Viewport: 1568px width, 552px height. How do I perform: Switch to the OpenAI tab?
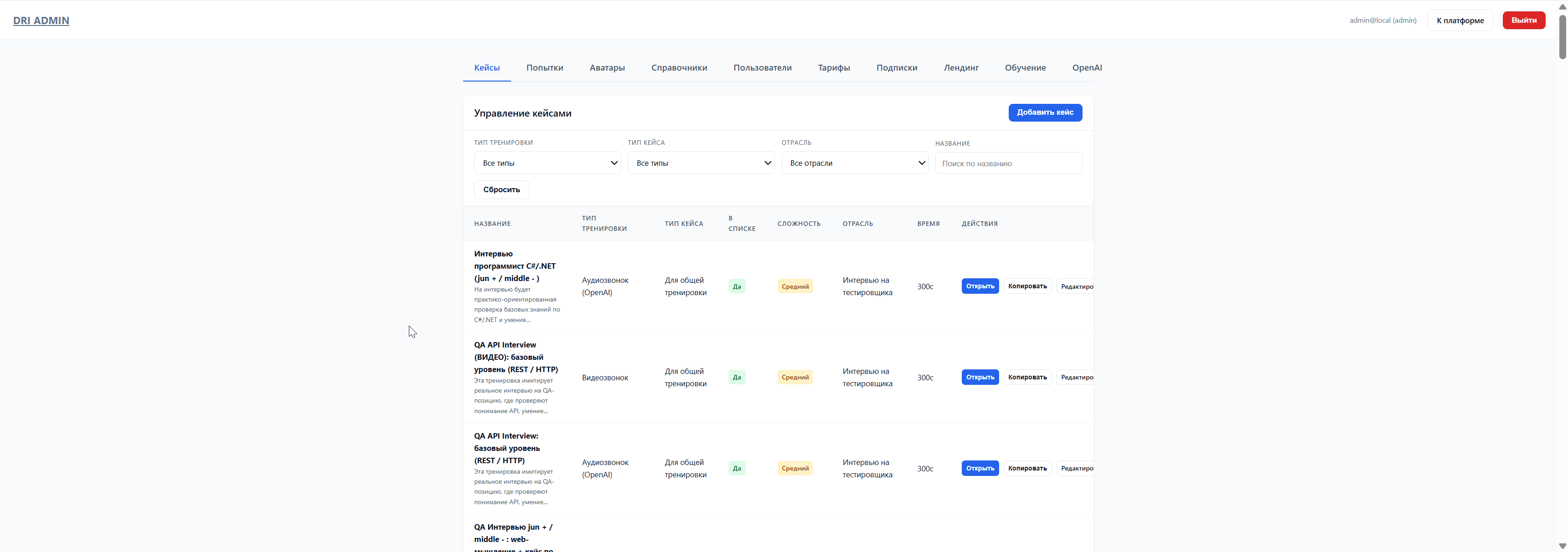(1087, 67)
